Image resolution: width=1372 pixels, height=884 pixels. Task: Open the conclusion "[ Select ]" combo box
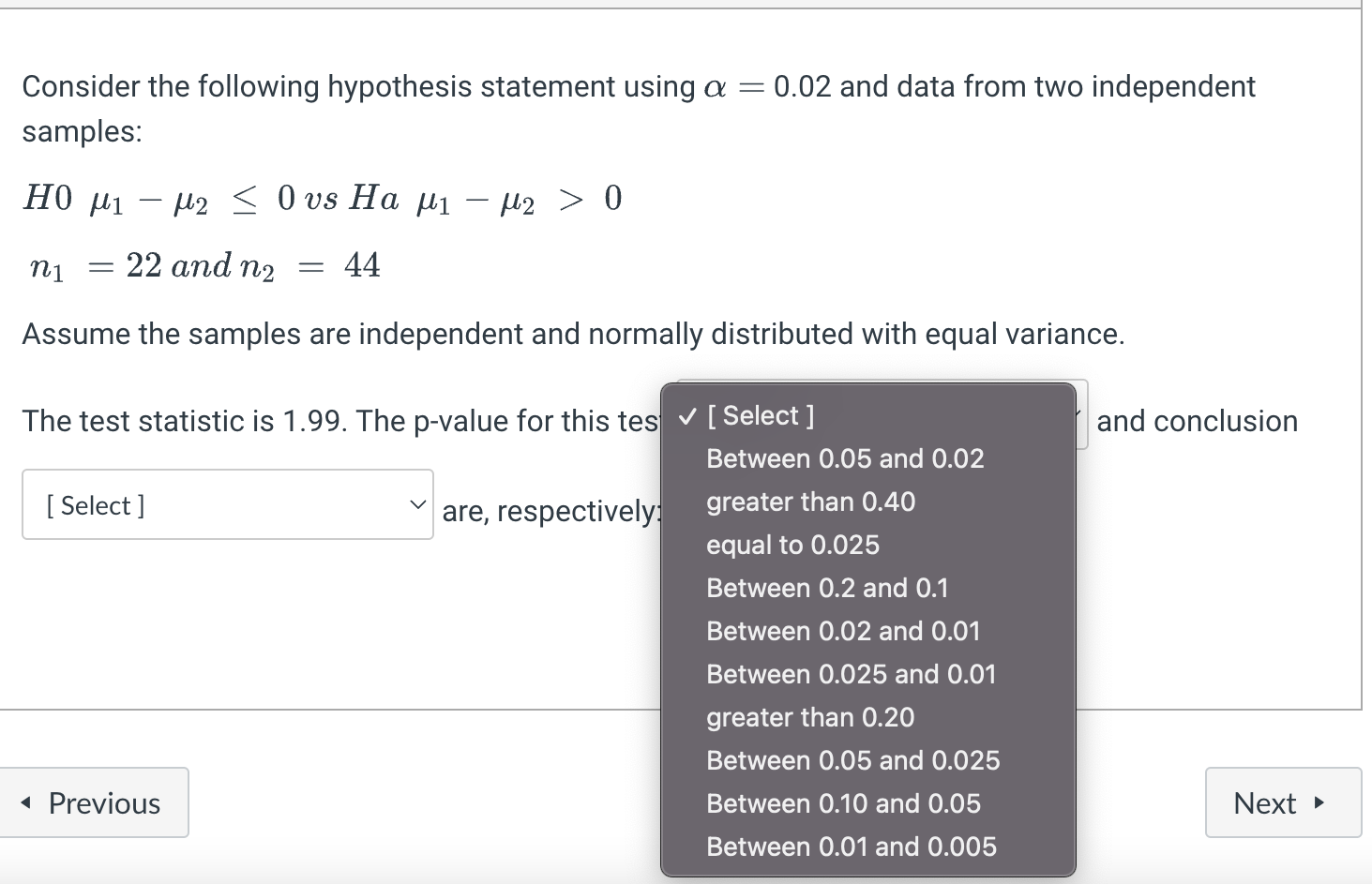pyautogui.click(x=227, y=504)
